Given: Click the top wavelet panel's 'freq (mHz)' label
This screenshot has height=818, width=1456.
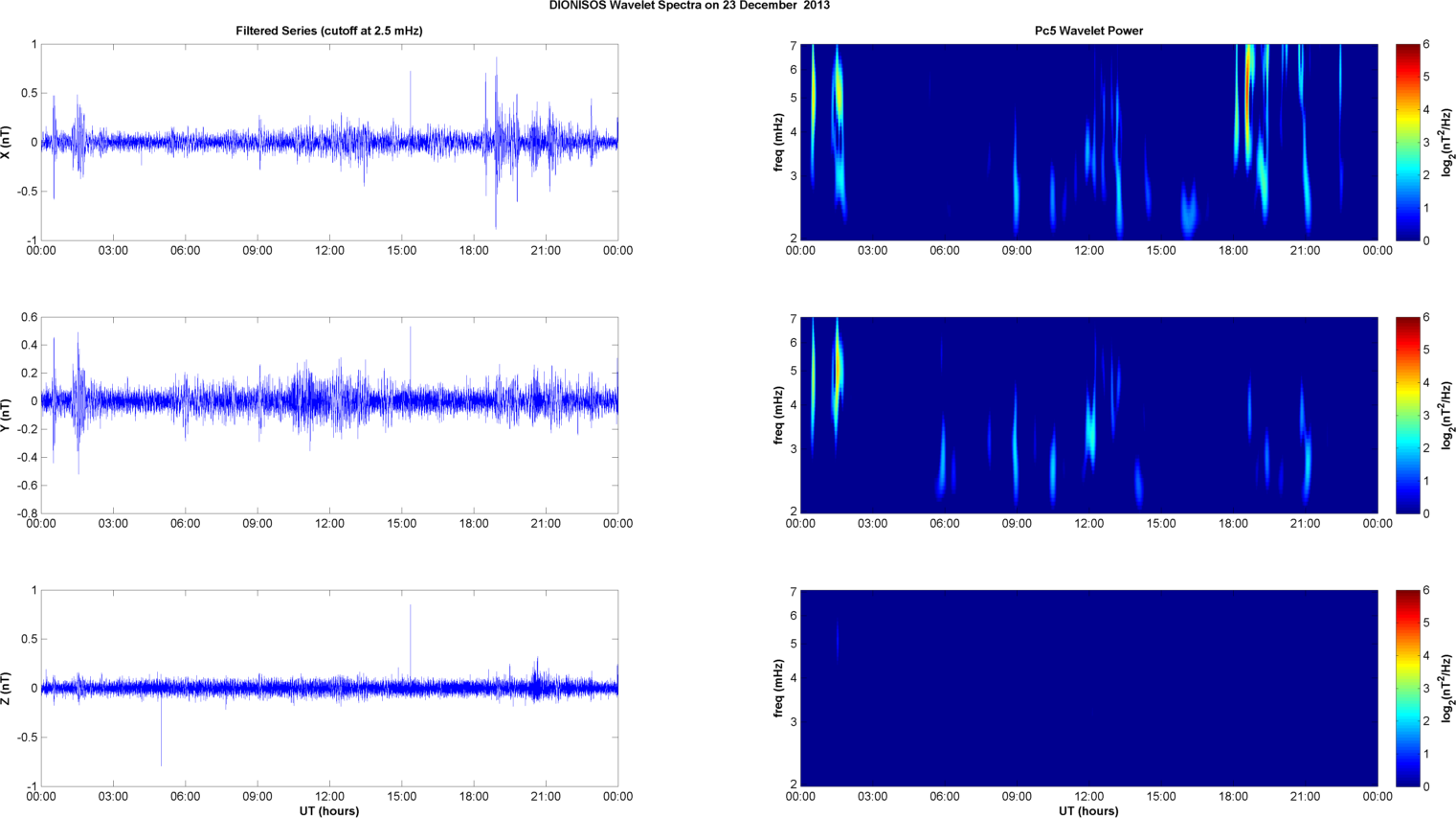Looking at the screenshot, I should point(779,143).
